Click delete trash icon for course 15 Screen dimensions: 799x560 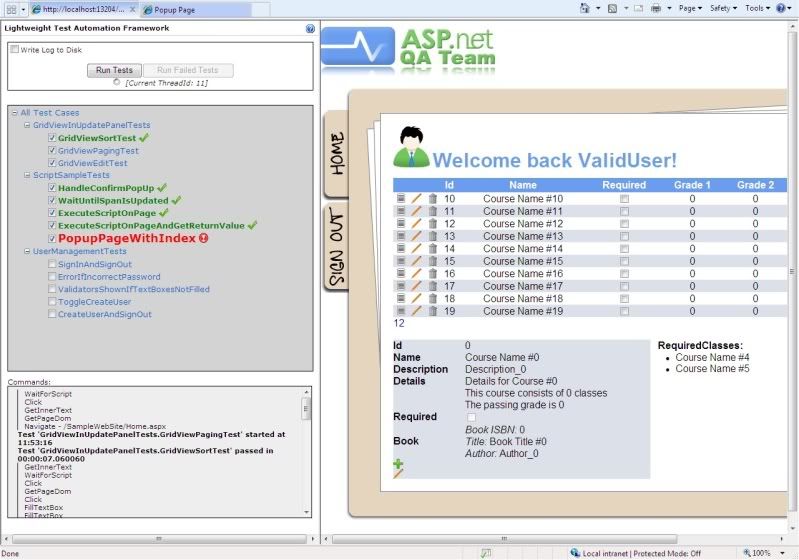click(433, 261)
